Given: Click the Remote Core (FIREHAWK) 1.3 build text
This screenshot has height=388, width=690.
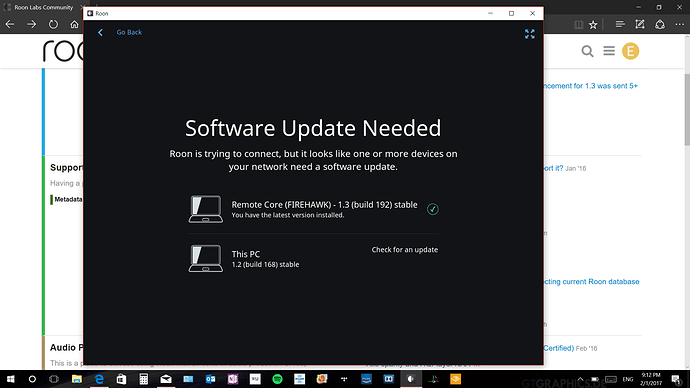Looking at the screenshot, I should [324, 205].
